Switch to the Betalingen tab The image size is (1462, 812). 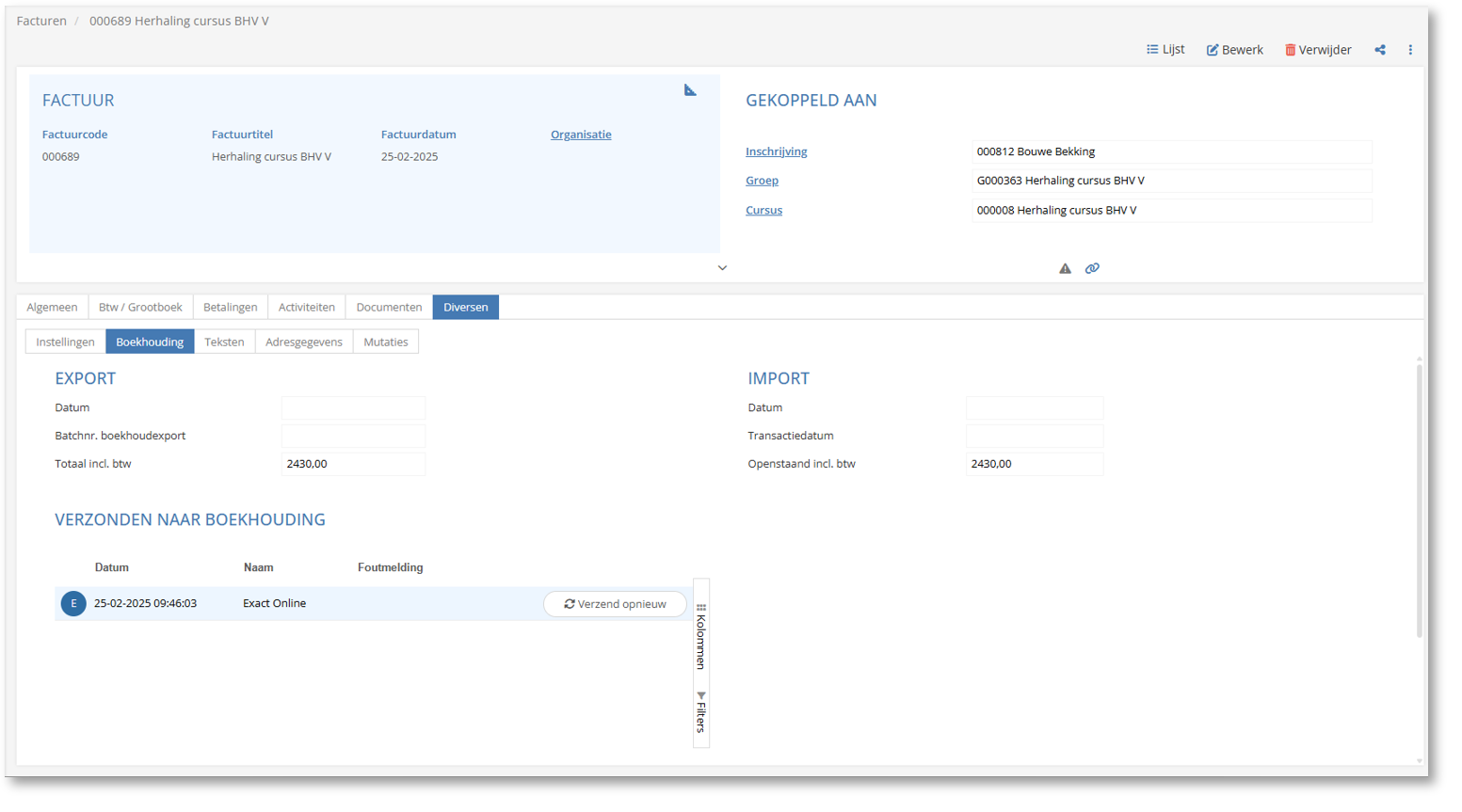230,308
